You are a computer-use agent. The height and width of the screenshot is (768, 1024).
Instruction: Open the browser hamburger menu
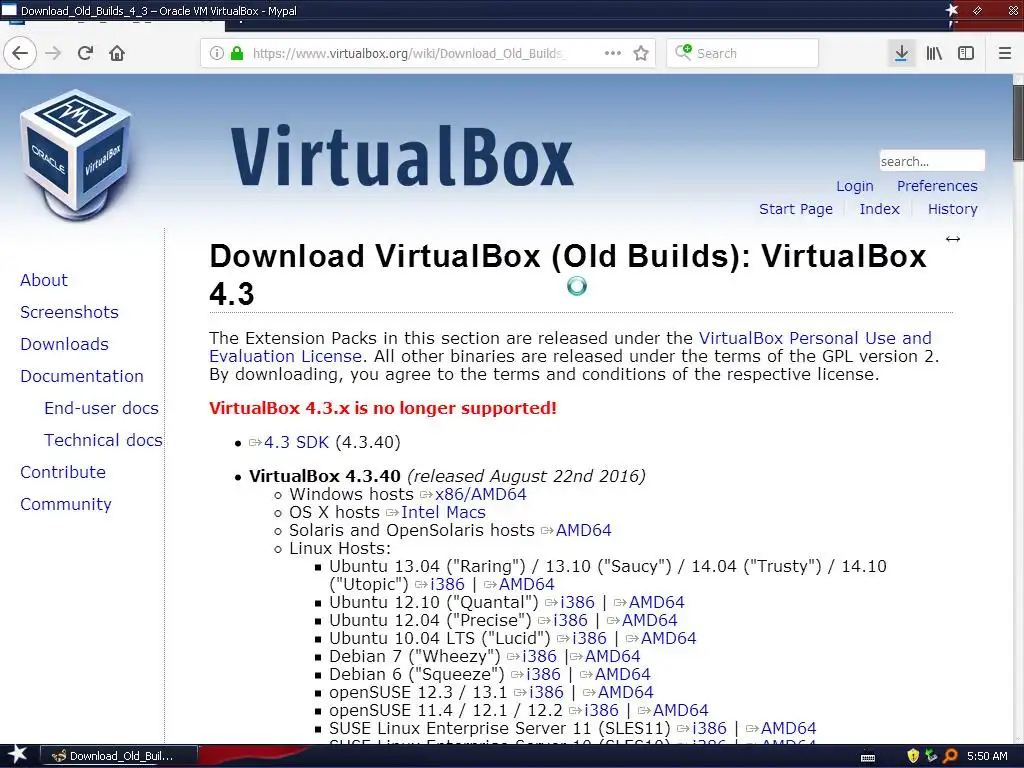point(1005,53)
